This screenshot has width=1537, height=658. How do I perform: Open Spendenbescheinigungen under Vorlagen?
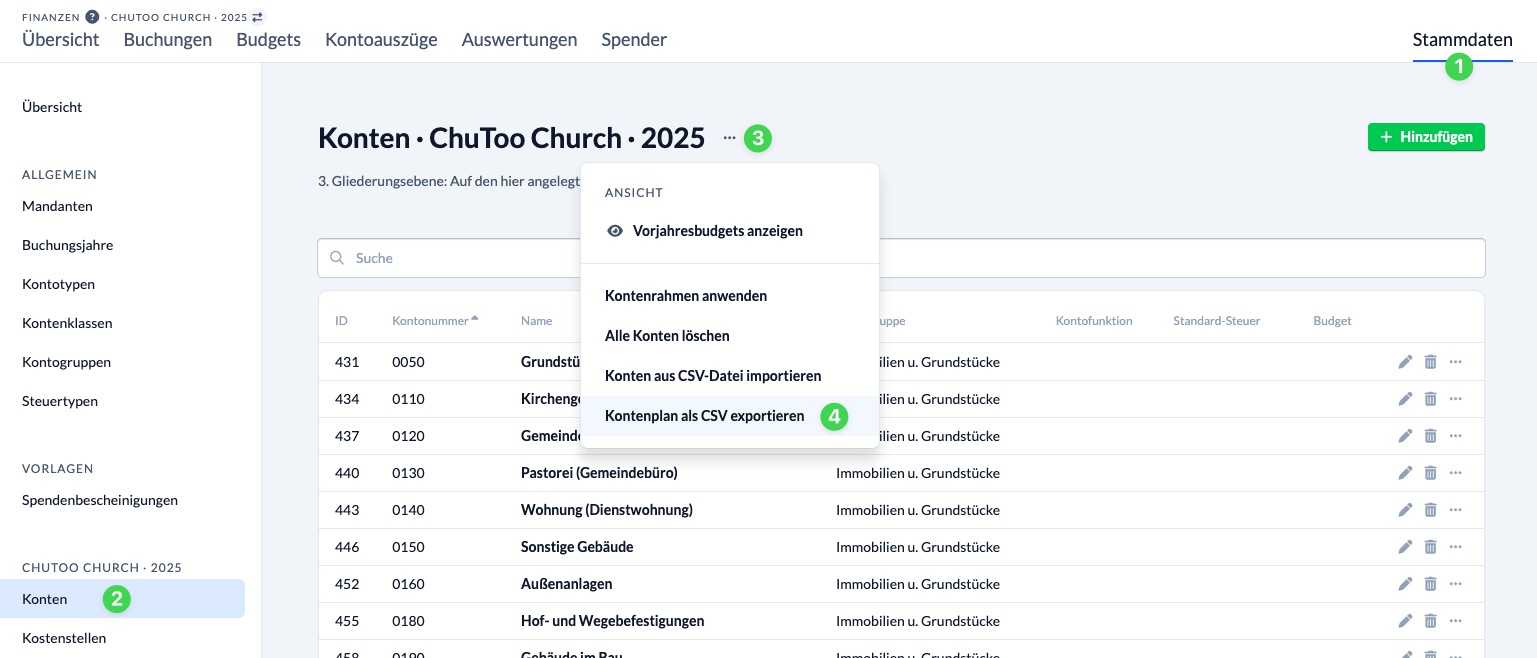point(100,500)
